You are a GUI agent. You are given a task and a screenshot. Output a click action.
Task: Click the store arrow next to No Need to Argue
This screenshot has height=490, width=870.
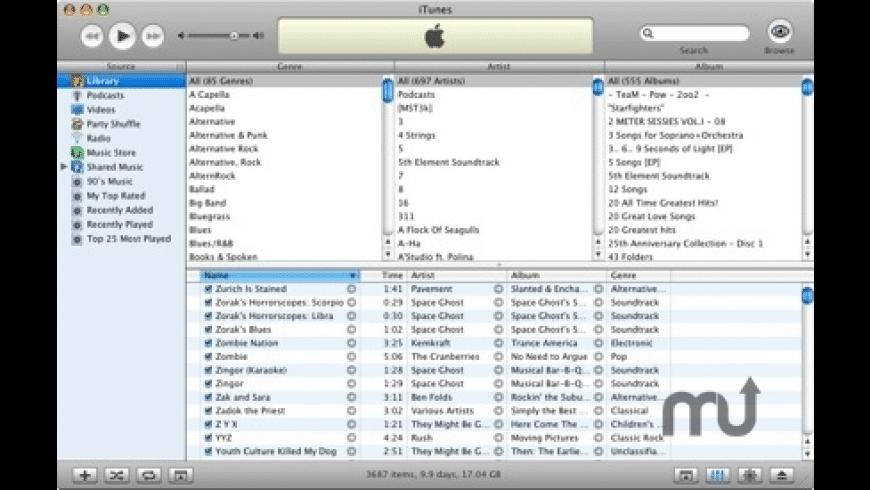point(598,357)
